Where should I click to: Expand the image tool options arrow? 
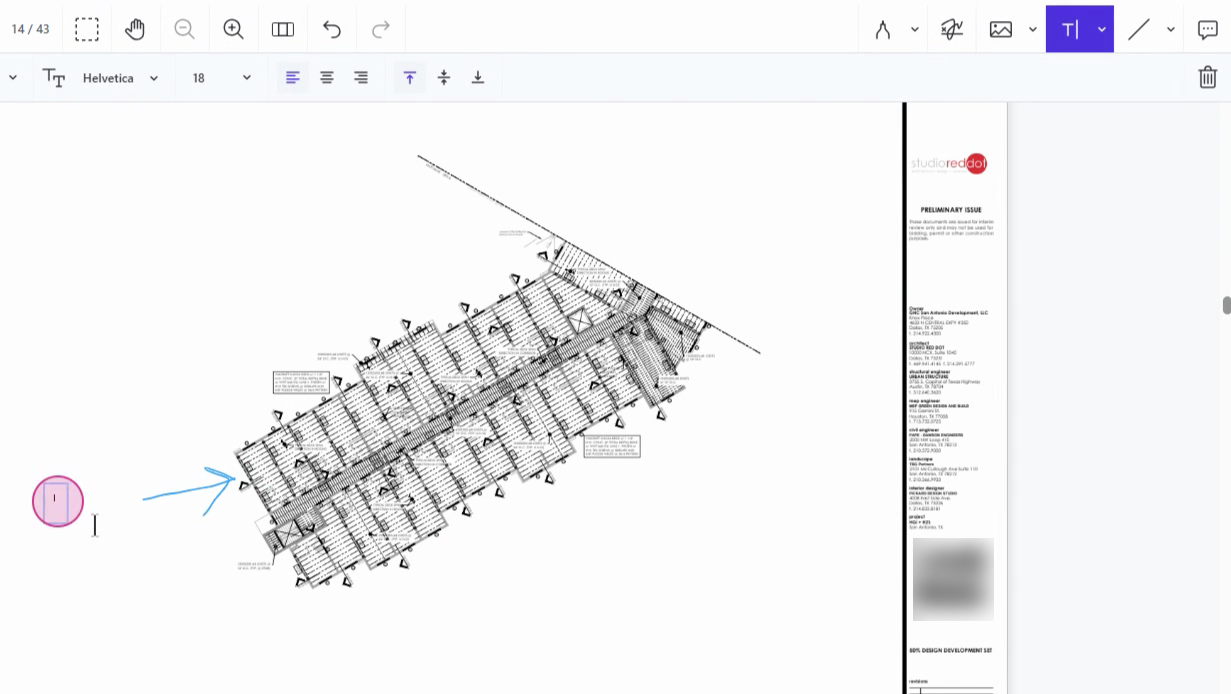point(1033,30)
